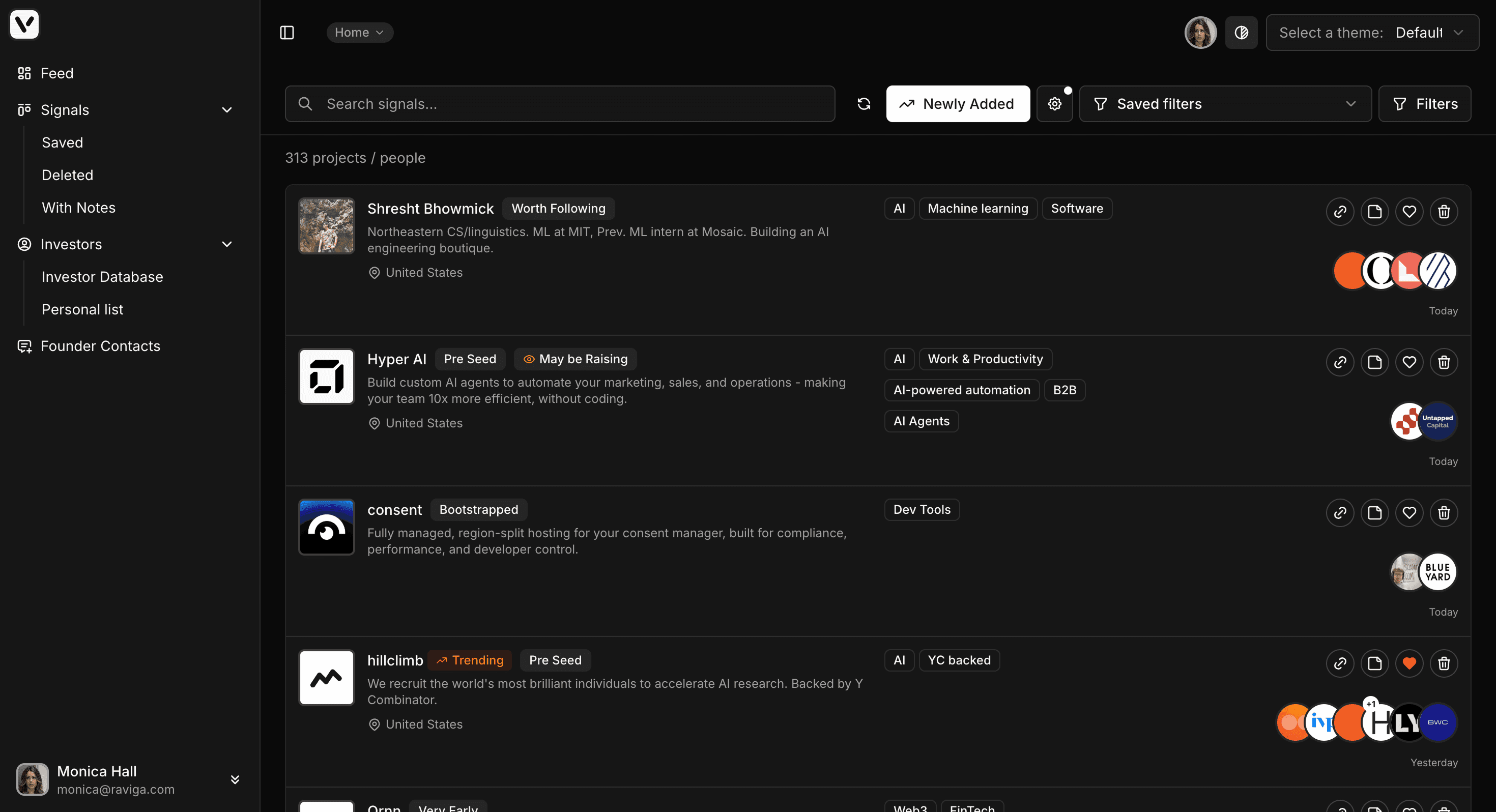Viewport: 1496px width, 812px height.
Task: Open note icon for hillclimb
Action: click(1374, 663)
